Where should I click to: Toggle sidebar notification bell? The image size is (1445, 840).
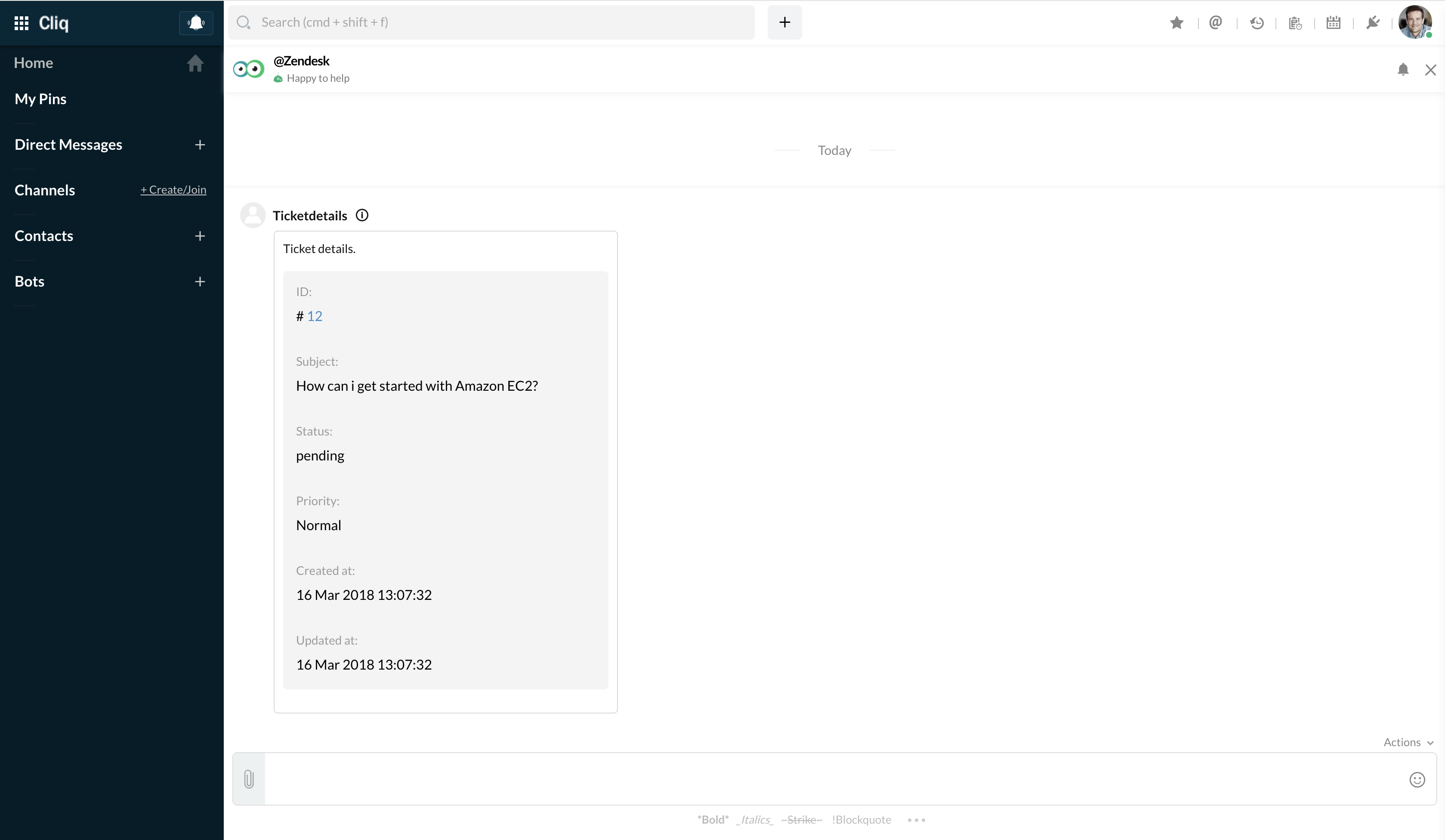click(x=196, y=23)
